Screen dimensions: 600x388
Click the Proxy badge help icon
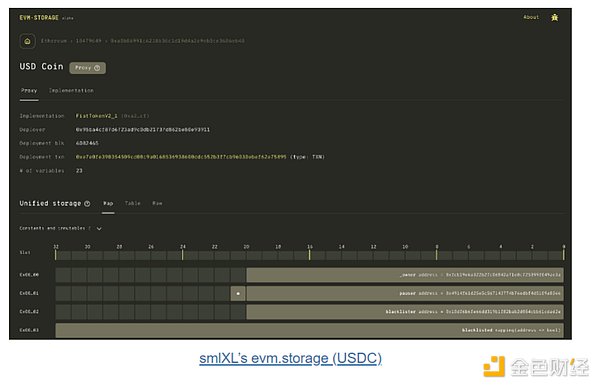click(97, 68)
